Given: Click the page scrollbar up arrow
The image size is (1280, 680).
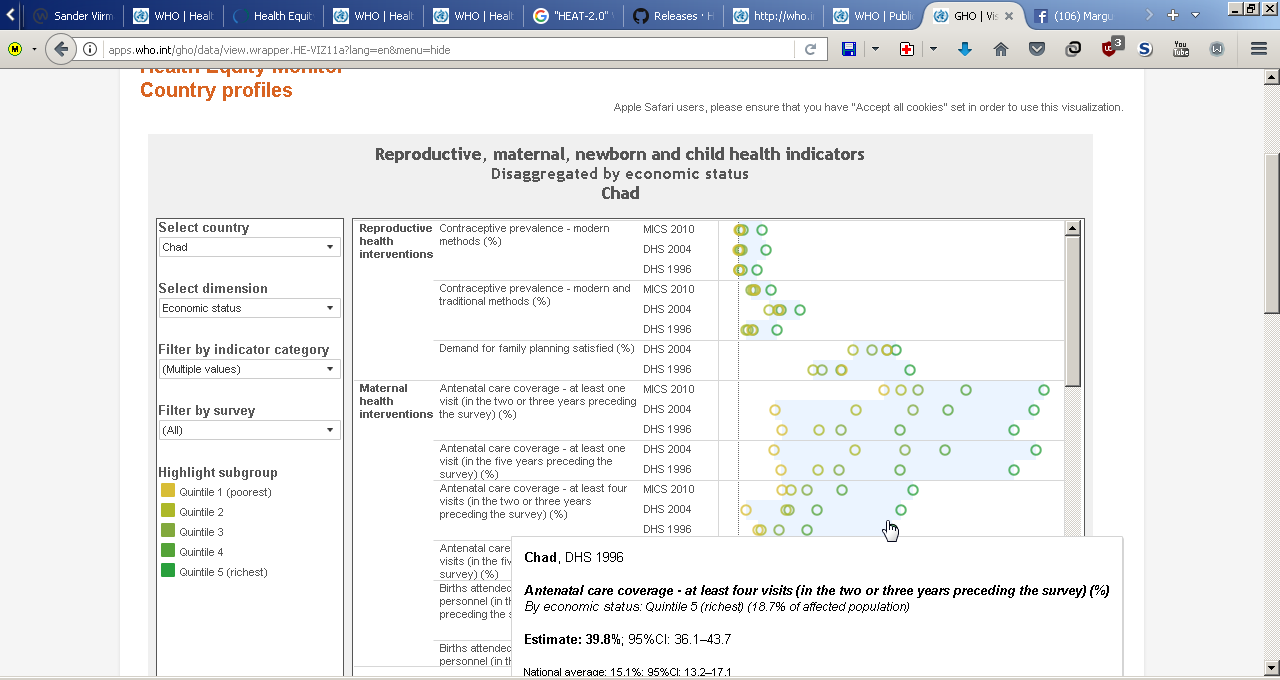Looking at the screenshot, I should pos(1271,76).
